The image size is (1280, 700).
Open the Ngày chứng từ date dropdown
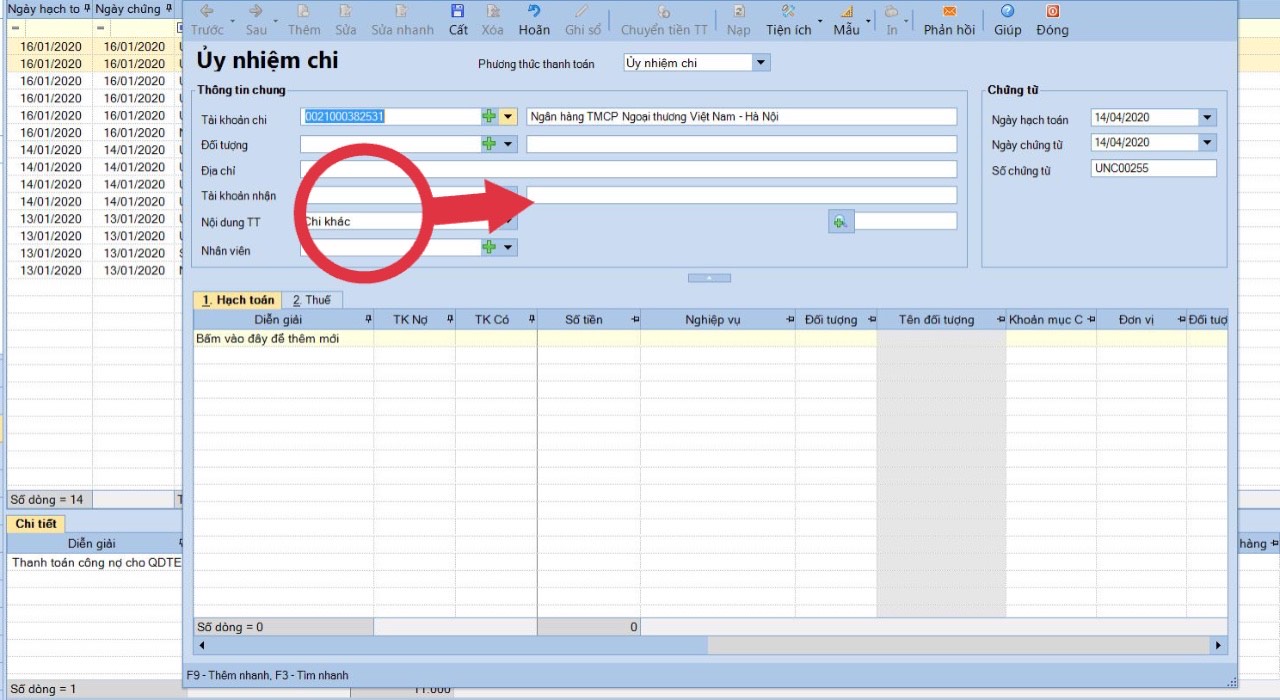coord(1207,143)
